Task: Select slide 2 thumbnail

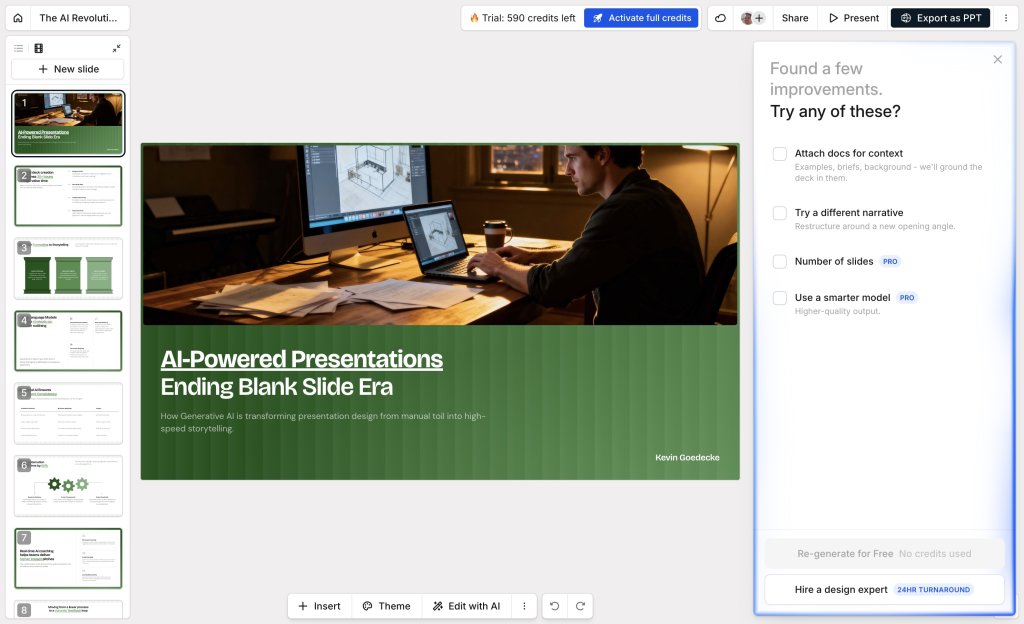Action: click(68, 196)
